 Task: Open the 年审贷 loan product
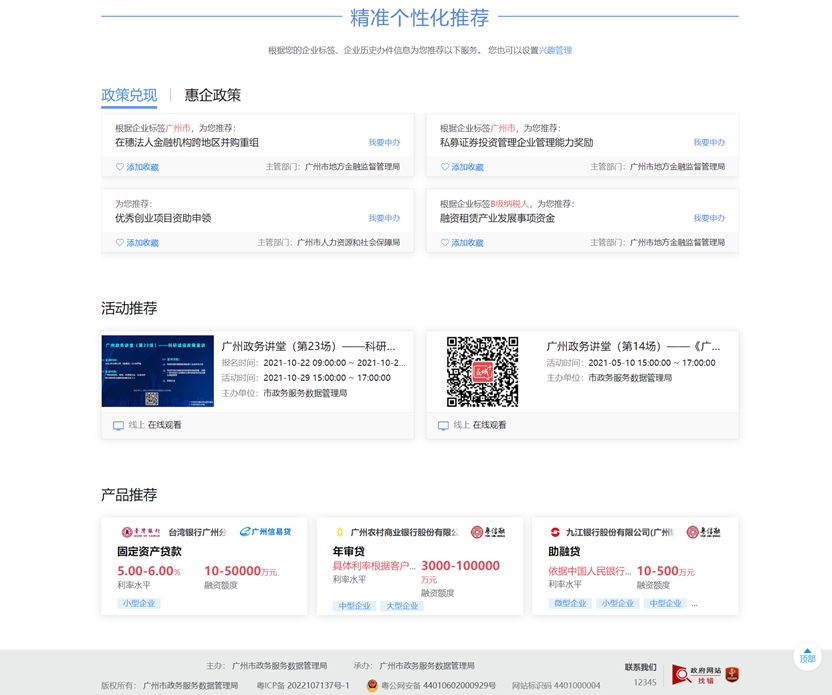(348, 551)
